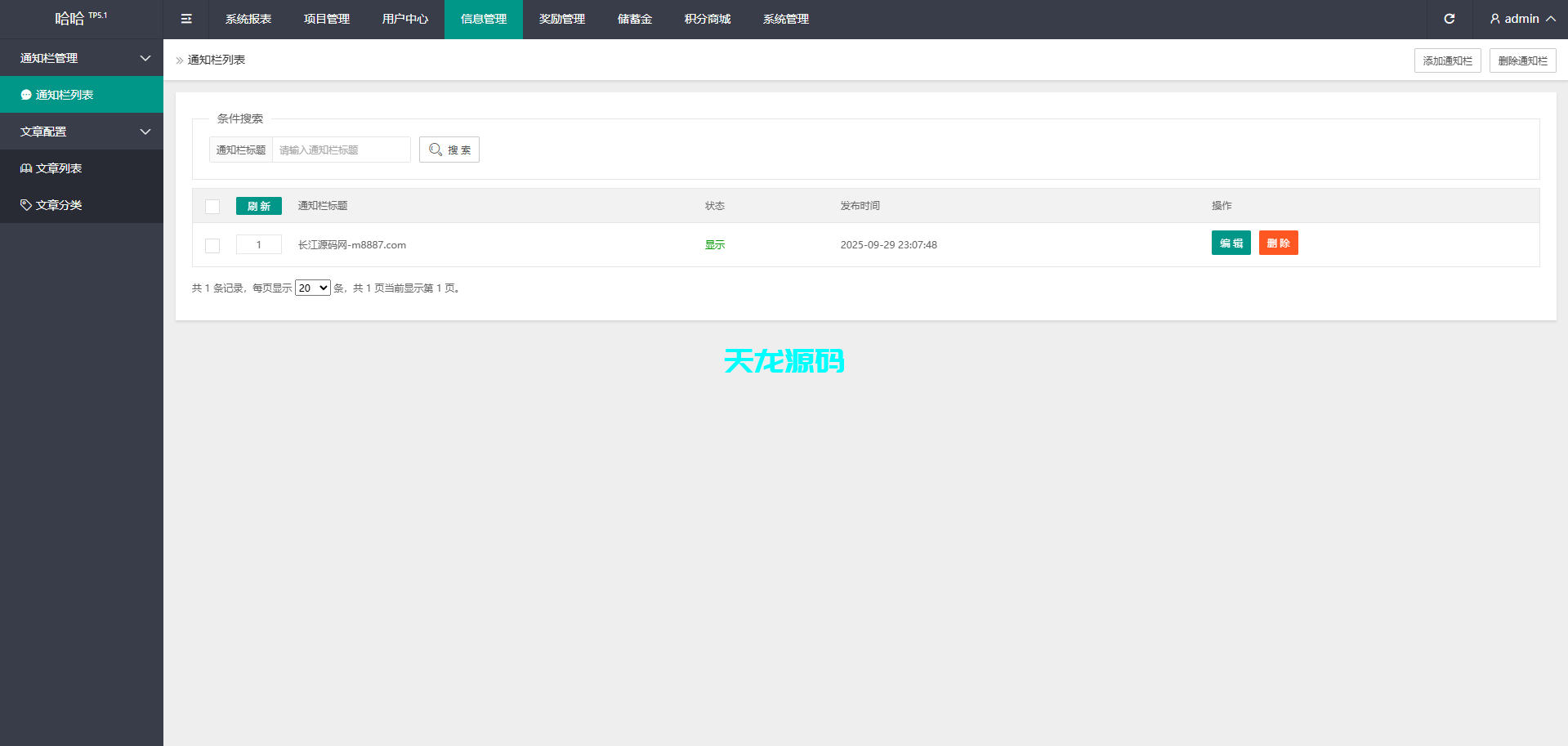Image resolution: width=1568 pixels, height=746 pixels.
Task: Click the refresh icon in top bar
Action: (x=1450, y=18)
